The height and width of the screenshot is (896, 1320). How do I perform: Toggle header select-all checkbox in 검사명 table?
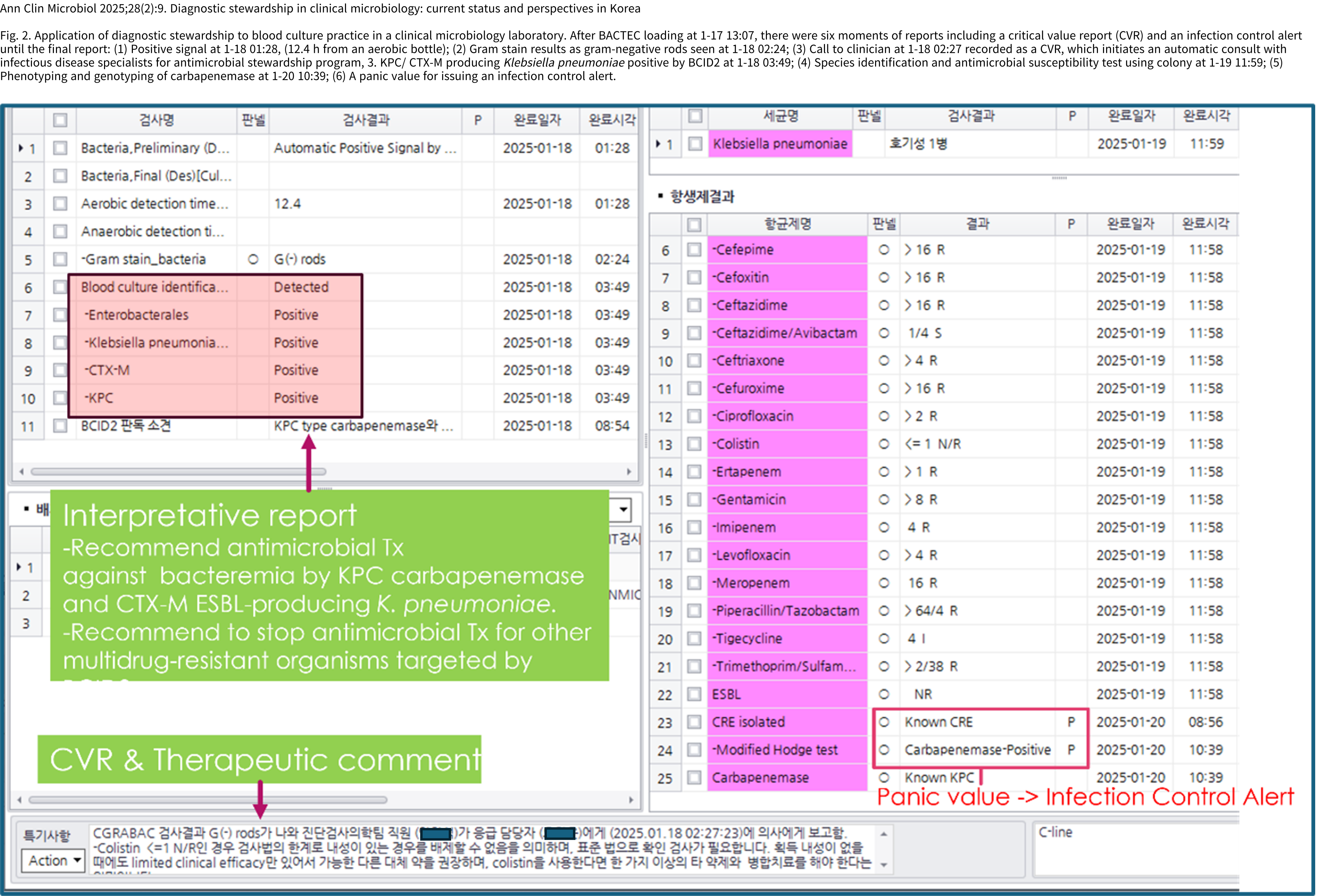tap(60, 120)
